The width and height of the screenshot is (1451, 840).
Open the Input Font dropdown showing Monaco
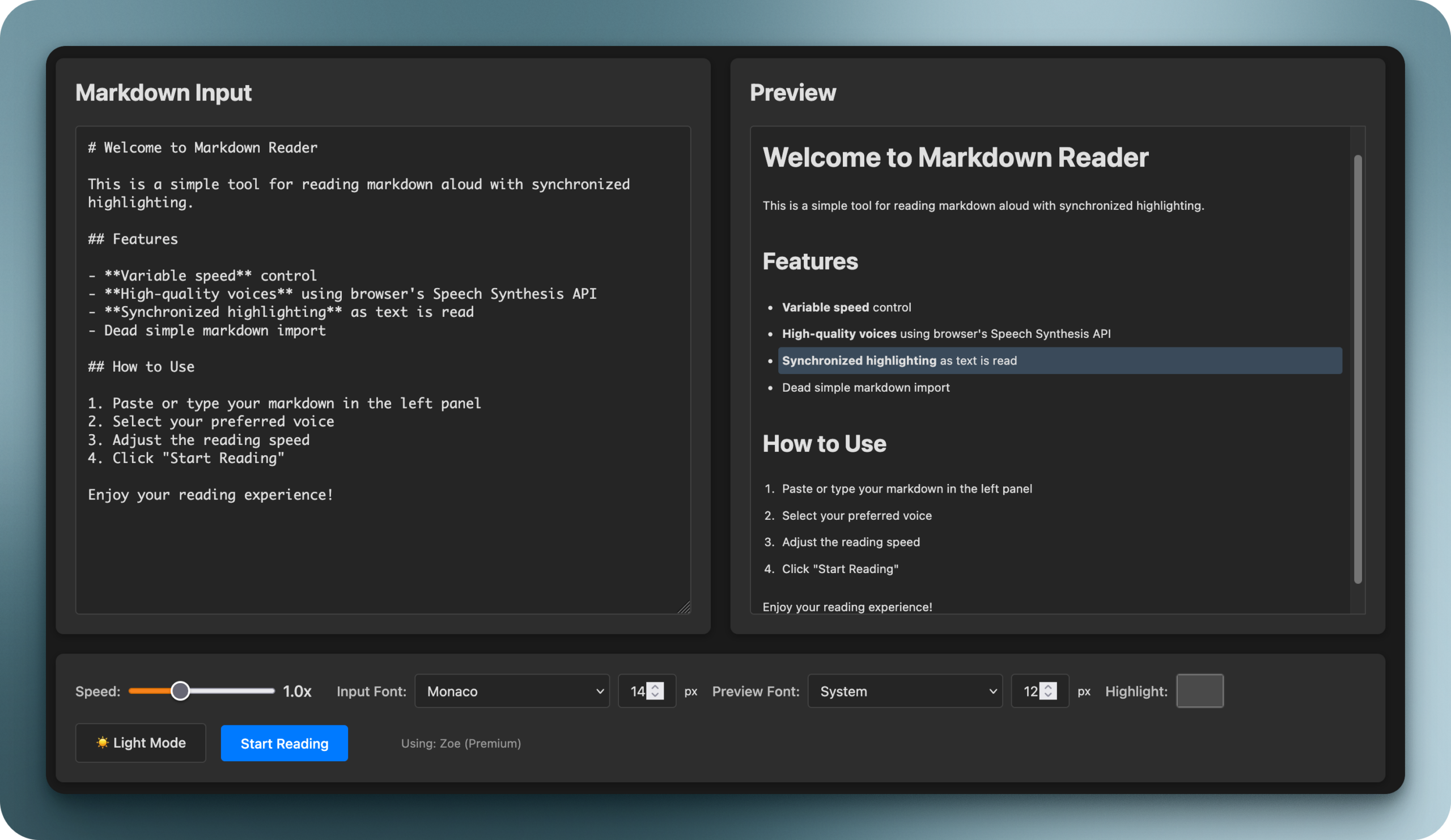coord(511,691)
